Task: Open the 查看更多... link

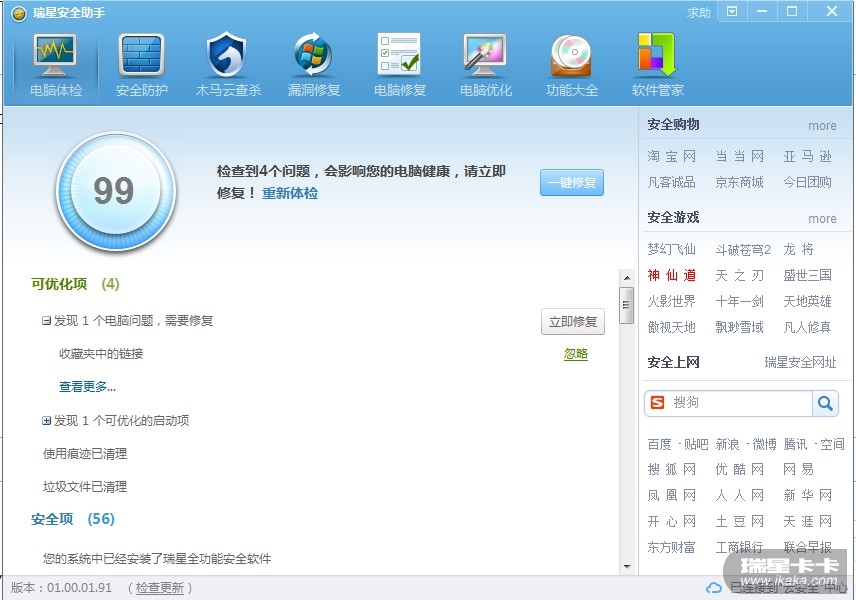Action: (x=87, y=387)
